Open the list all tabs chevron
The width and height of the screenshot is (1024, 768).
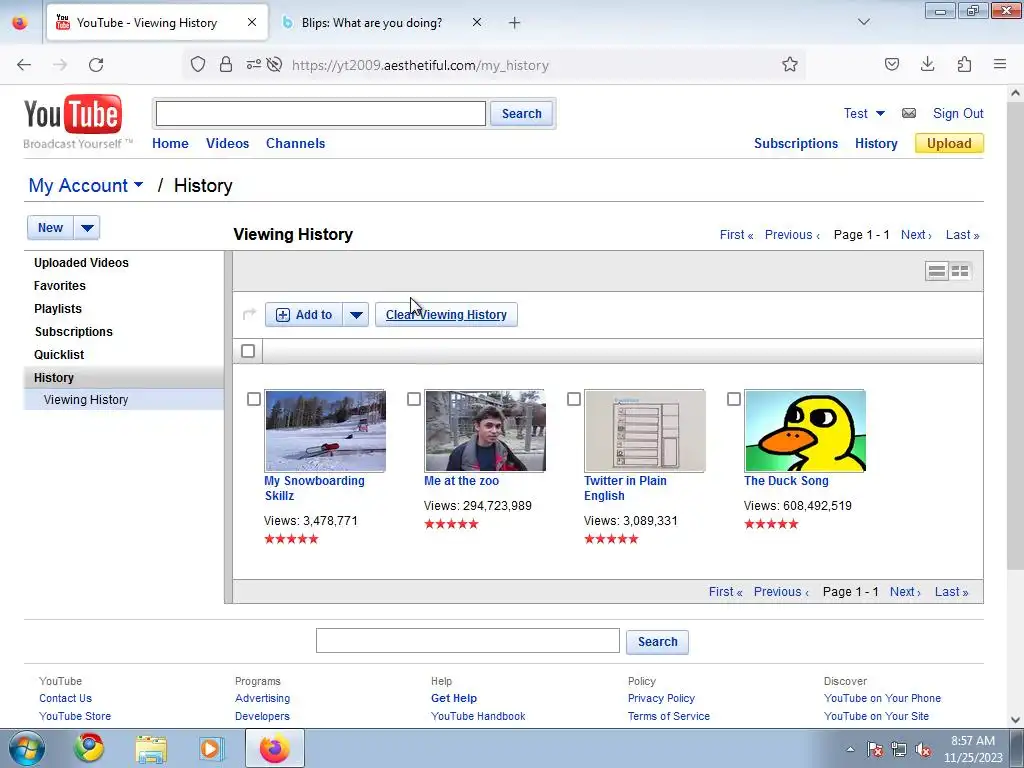coord(863,22)
